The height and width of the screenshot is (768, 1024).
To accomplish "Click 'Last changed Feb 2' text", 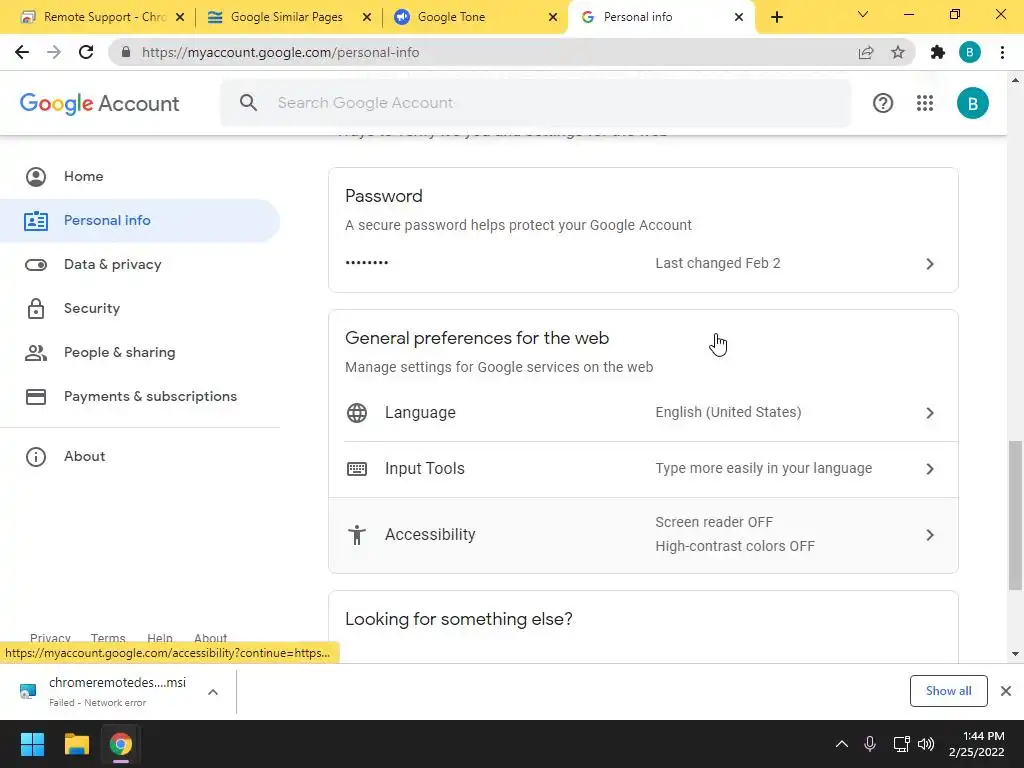I will 718,263.
